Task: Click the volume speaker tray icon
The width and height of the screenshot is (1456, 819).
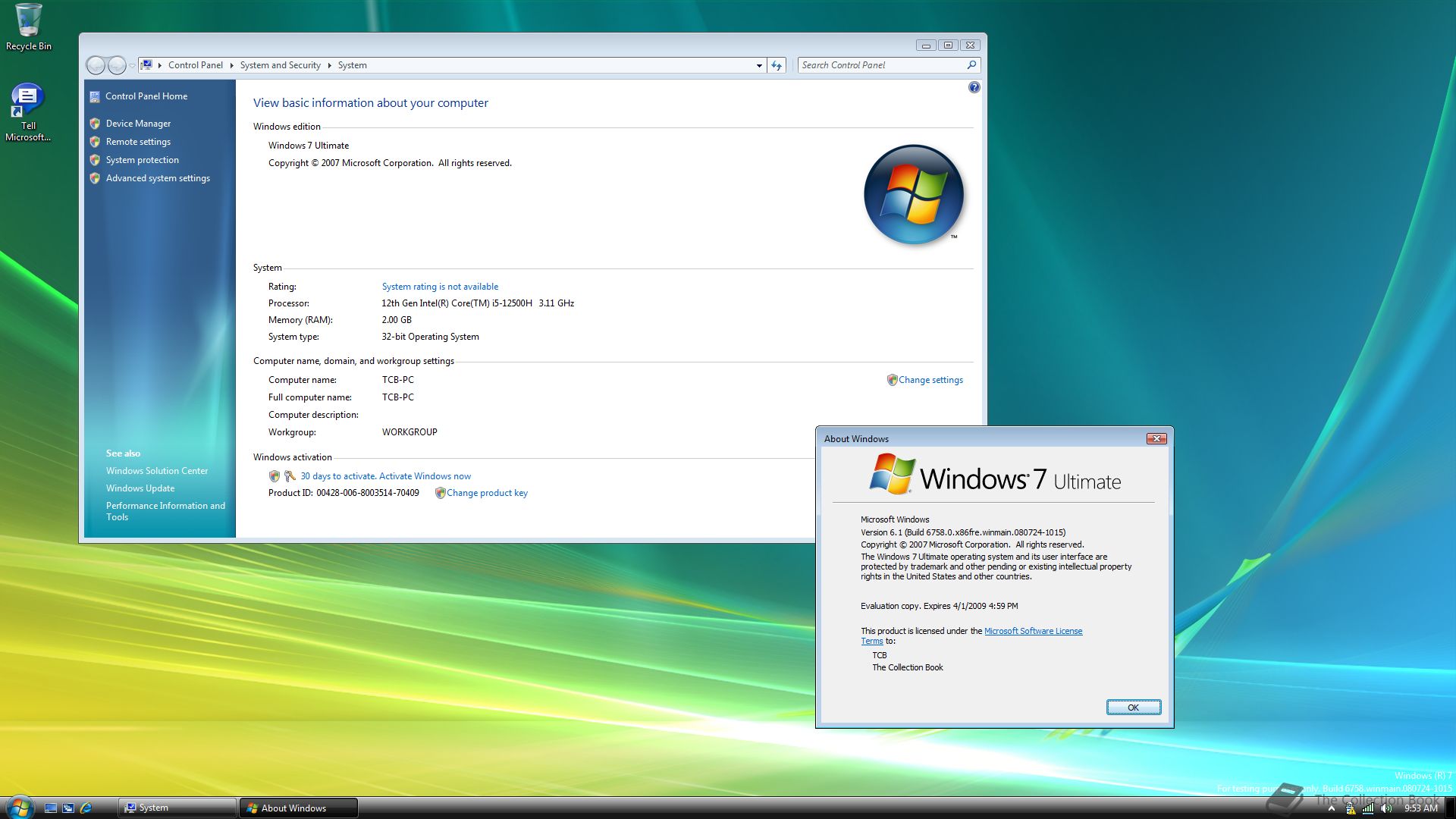Action: point(1386,808)
